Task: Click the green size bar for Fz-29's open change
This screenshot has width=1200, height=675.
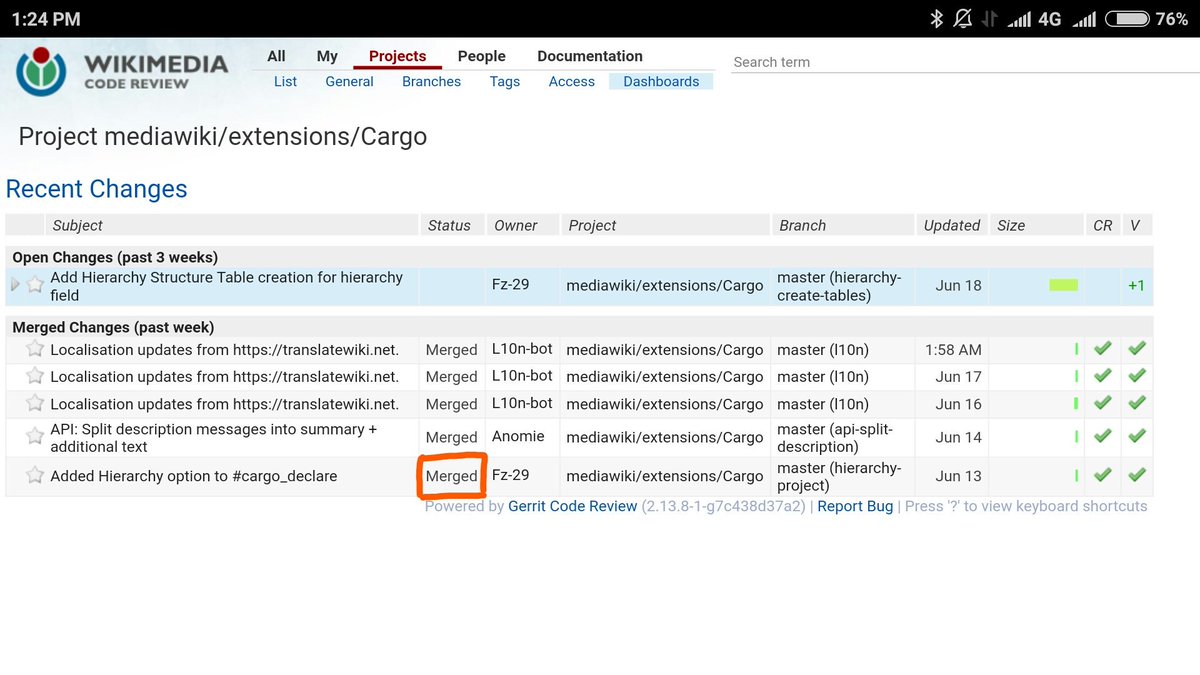Action: [x=1063, y=285]
